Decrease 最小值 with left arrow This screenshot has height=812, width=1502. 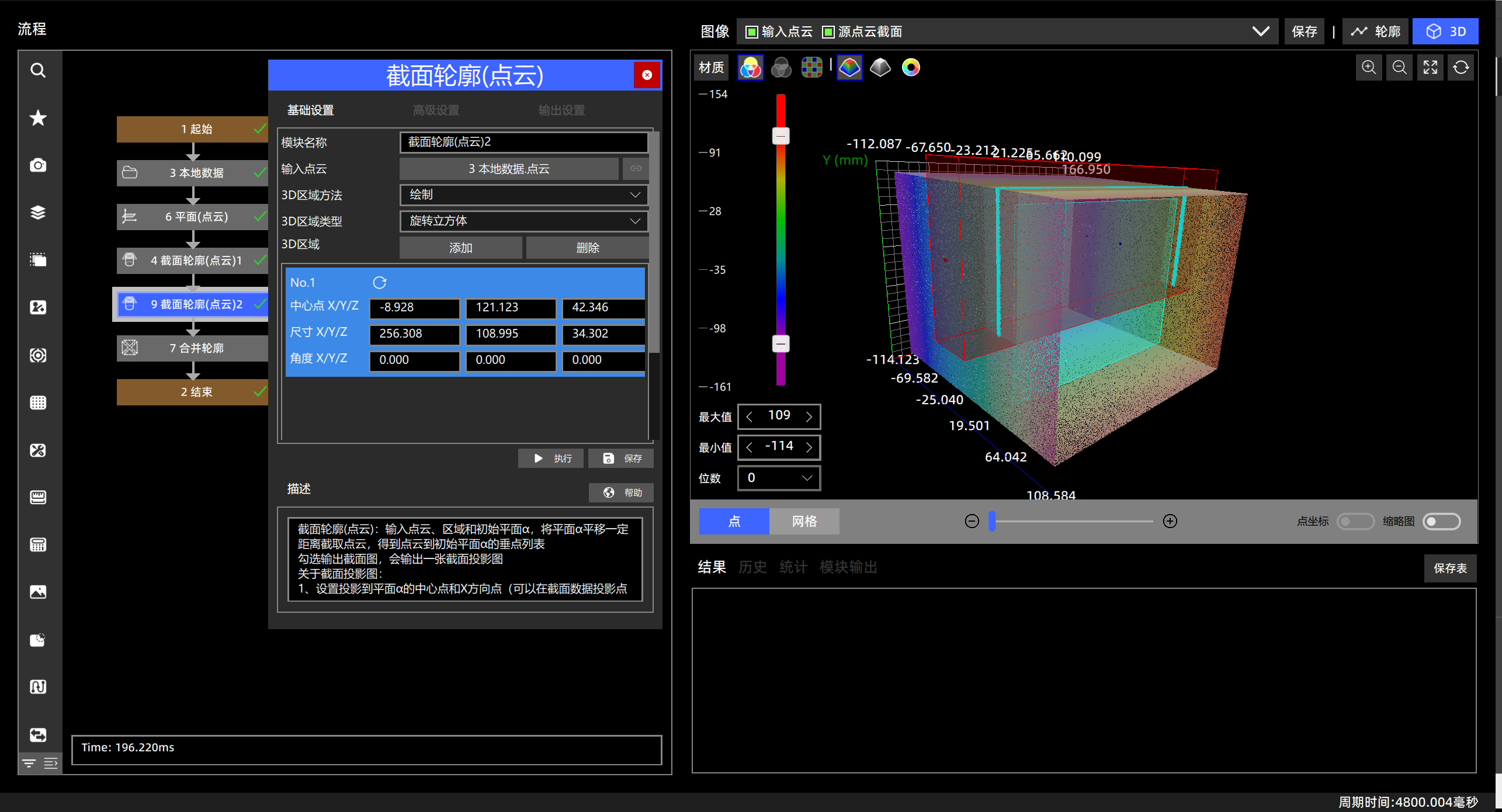tap(750, 447)
